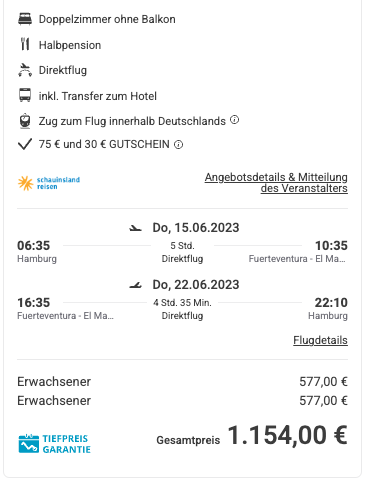Image resolution: width=365 pixels, height=478 pixels.
Task: Click the Tiefpreis Garantie badge
Action: 54,444
